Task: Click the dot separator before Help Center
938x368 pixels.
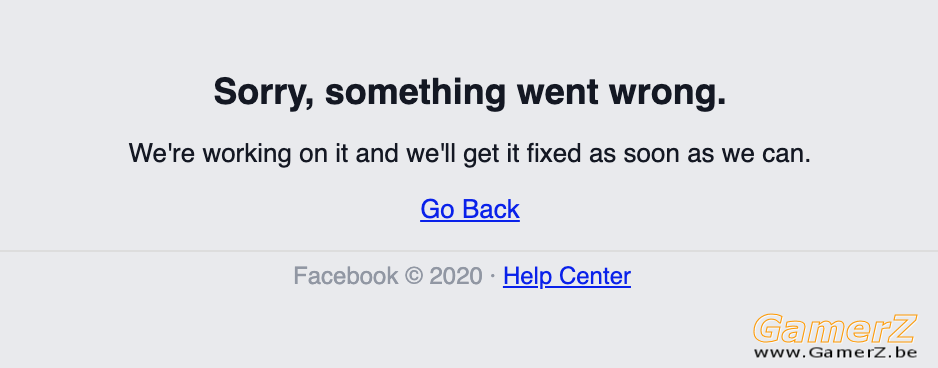Action: click(x=492, y=277)
